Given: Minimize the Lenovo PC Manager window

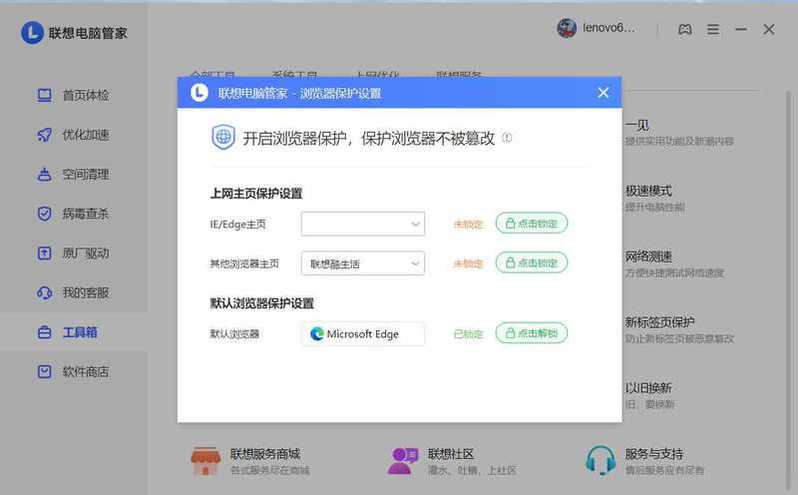Looking at the screenshot, I should 741,30.
